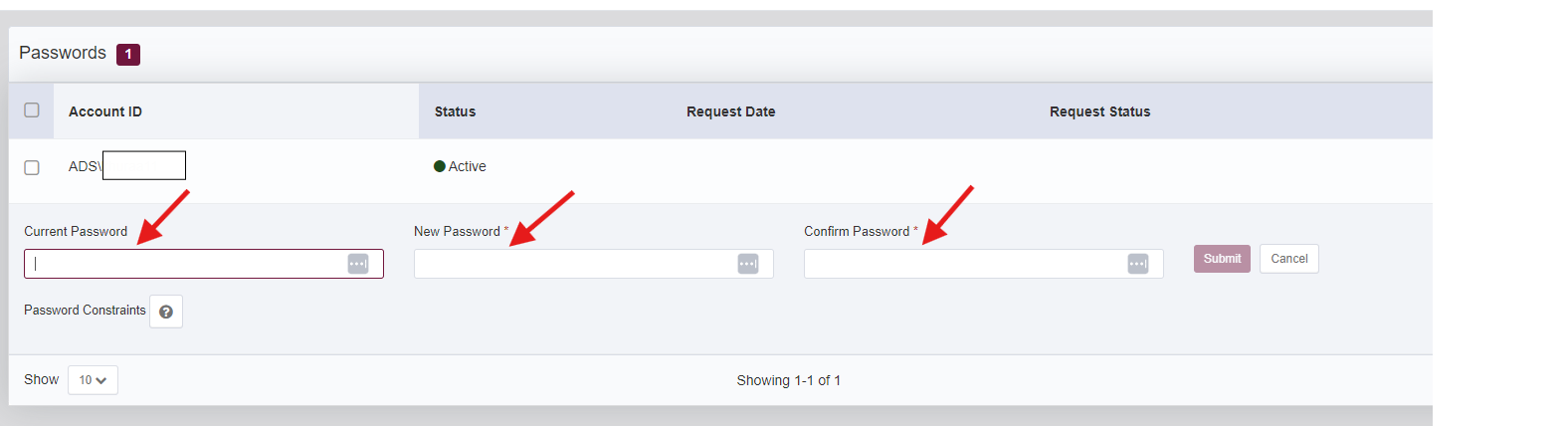Click the password manager icon in Confirm Password

pos(1138,264)
